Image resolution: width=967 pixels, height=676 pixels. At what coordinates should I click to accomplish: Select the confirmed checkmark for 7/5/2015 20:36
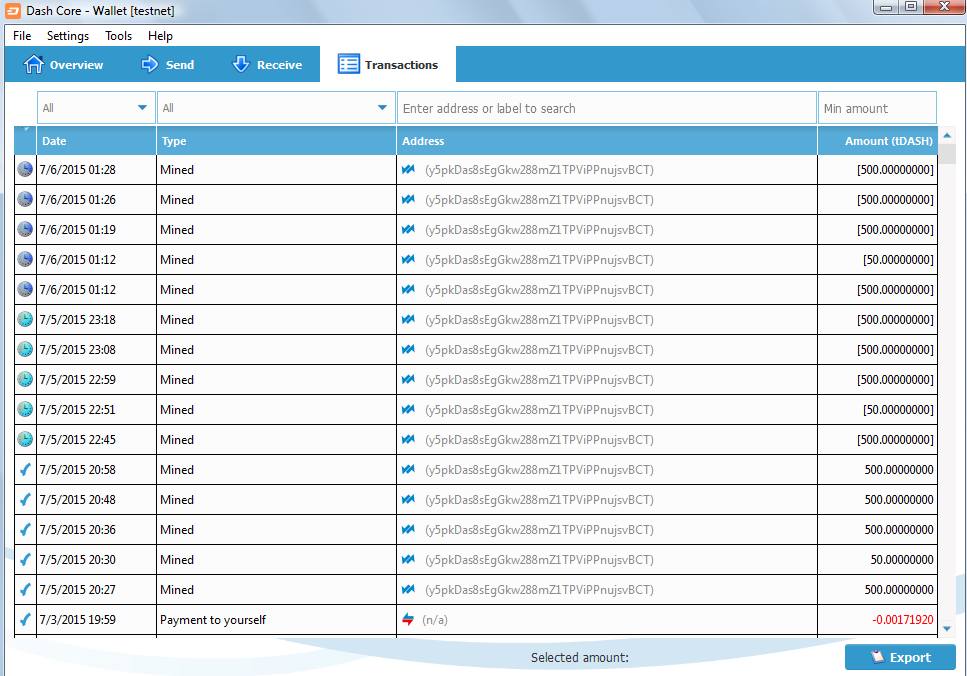click(x=25, y=529)
